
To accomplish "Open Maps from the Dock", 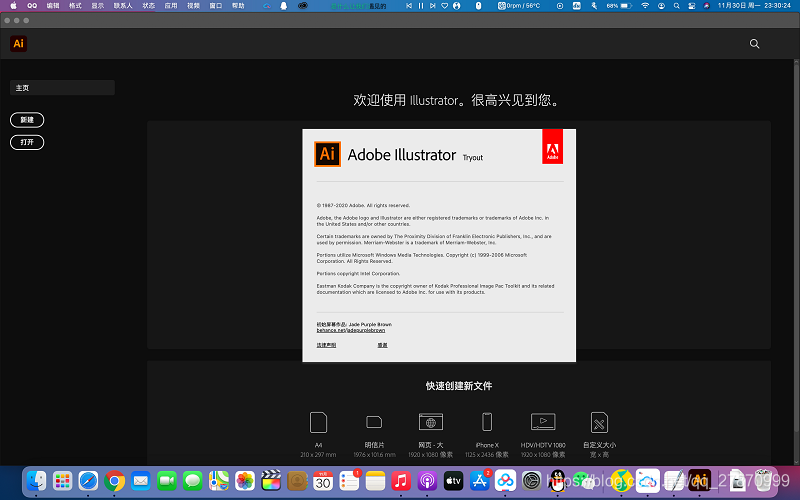I will click(x=218, y=481).
